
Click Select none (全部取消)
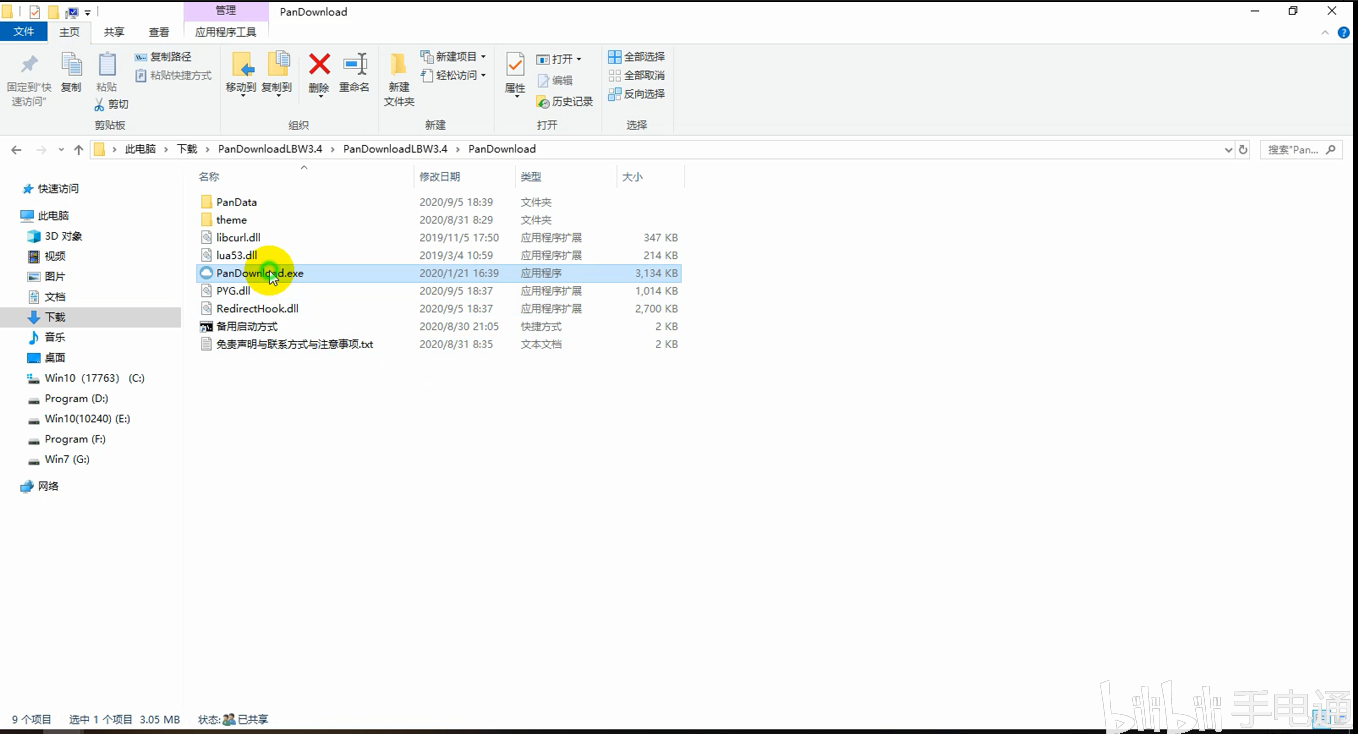pos(636,75)
